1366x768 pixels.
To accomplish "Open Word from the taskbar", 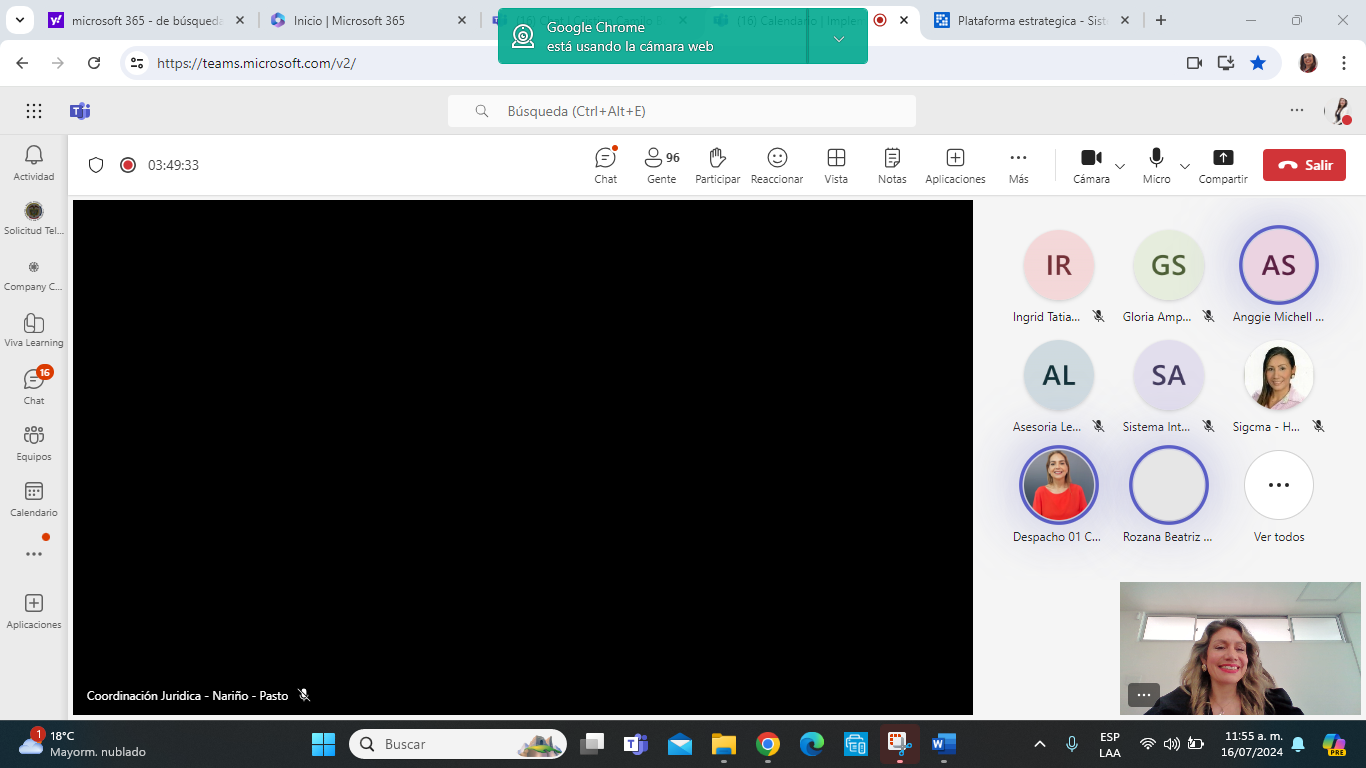I will (943, 744).
